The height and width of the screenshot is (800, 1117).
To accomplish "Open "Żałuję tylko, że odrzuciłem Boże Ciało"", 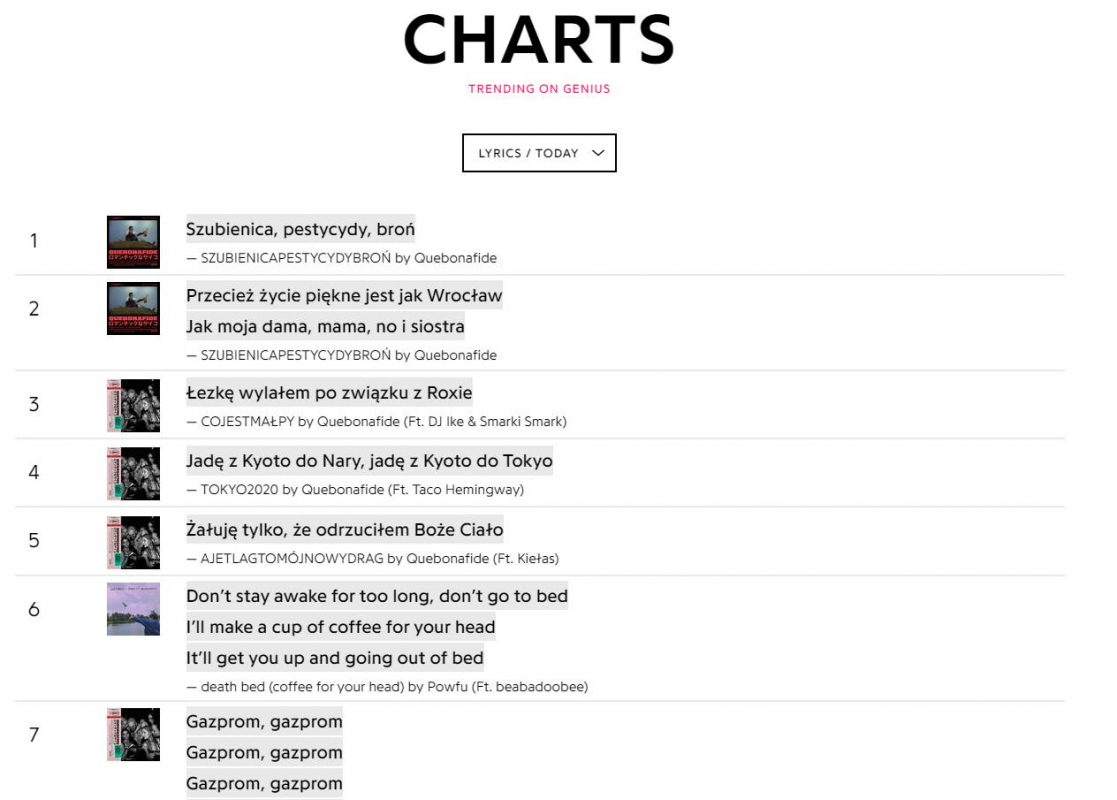I will [x=345, y=529].
